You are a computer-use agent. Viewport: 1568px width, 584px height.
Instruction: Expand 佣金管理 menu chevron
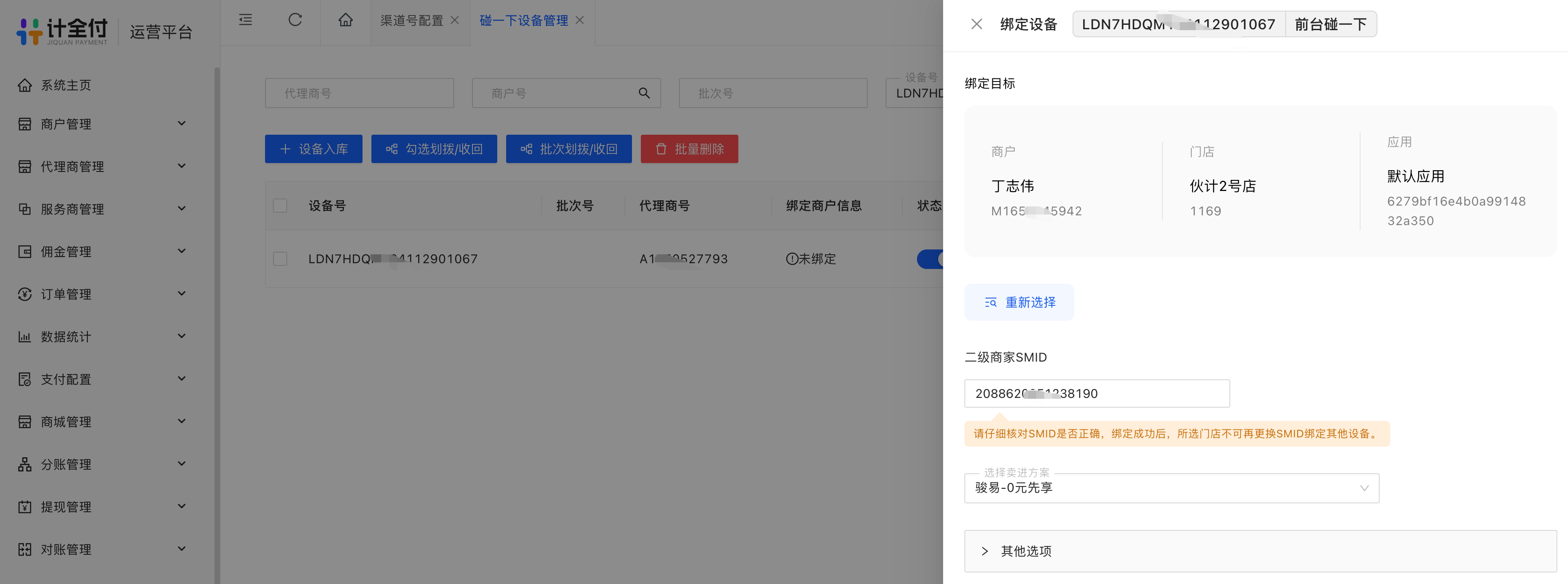[x=181, y=251]
